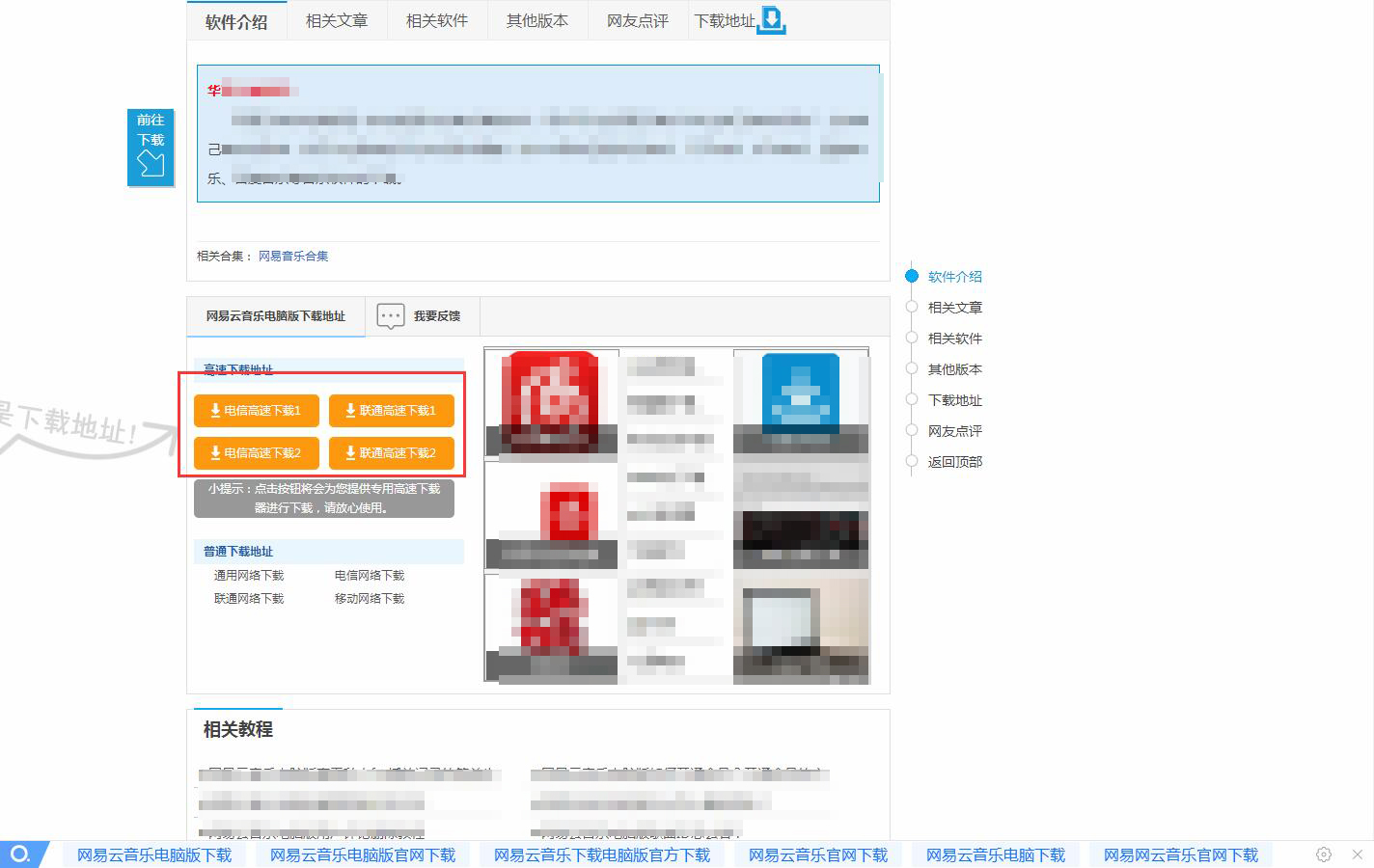
Task: Open the 相关文章 tab
Action: pyautogui.click(x=337, y=20)
